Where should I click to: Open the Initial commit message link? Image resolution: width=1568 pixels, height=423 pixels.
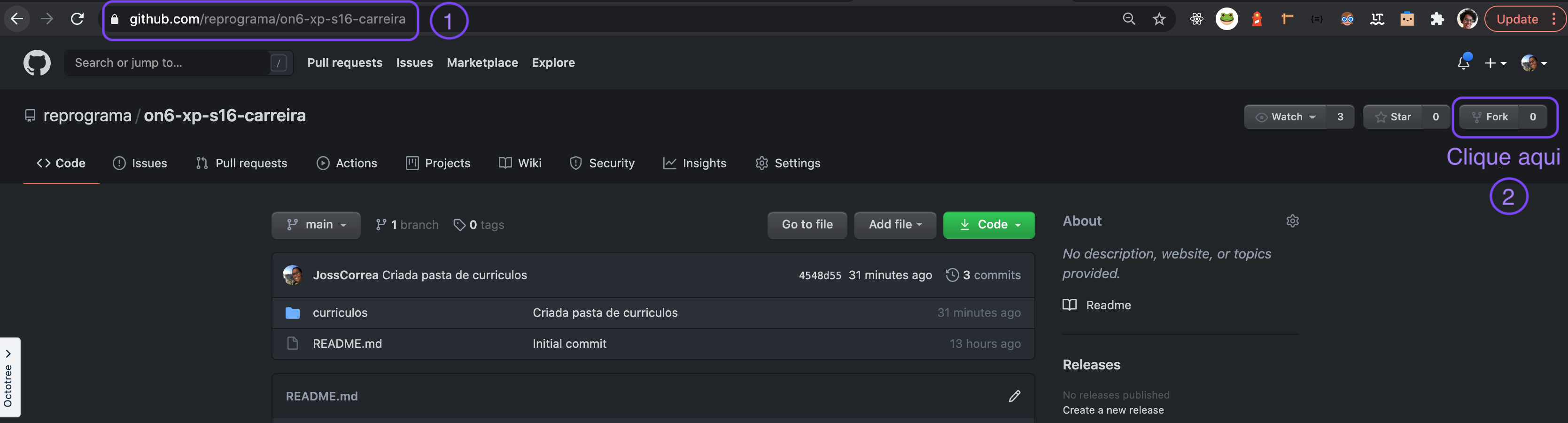[569, 344]
